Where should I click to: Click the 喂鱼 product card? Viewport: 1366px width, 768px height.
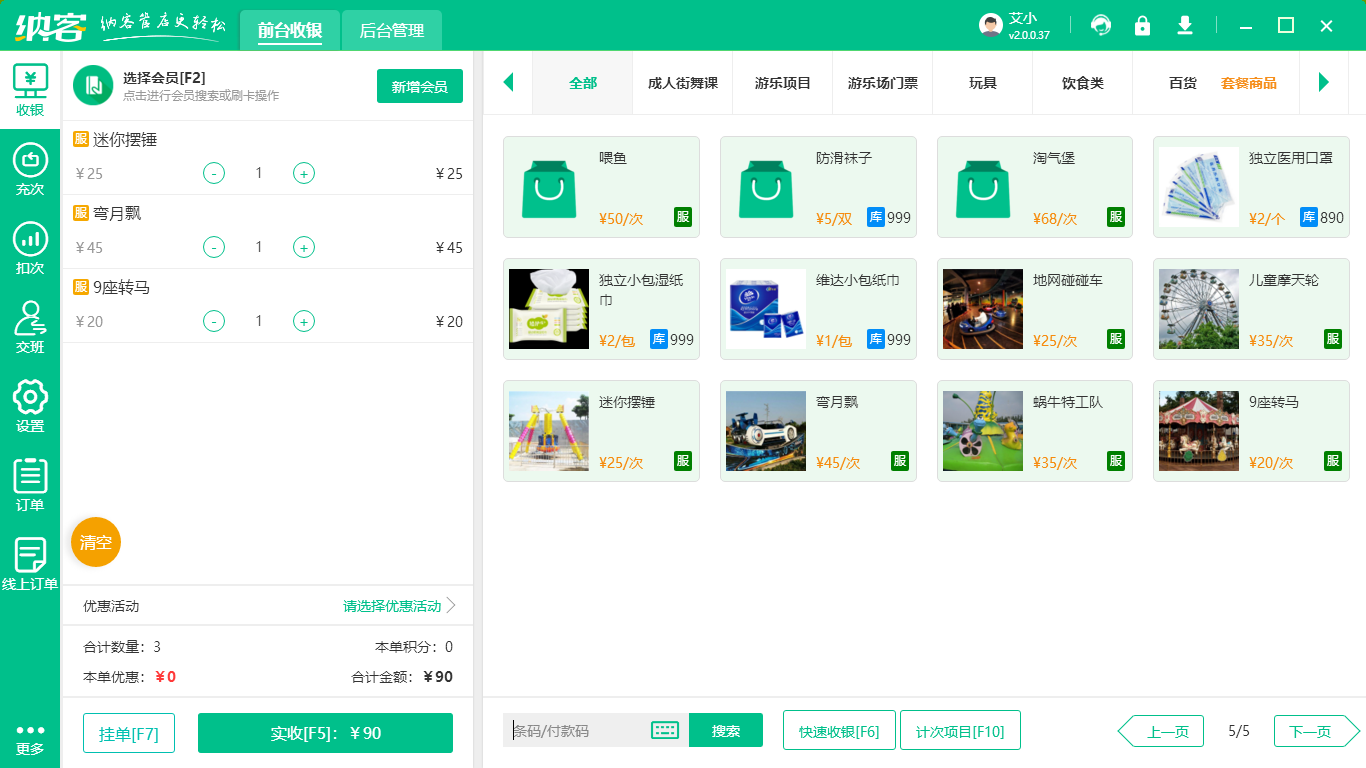(601, 187)
